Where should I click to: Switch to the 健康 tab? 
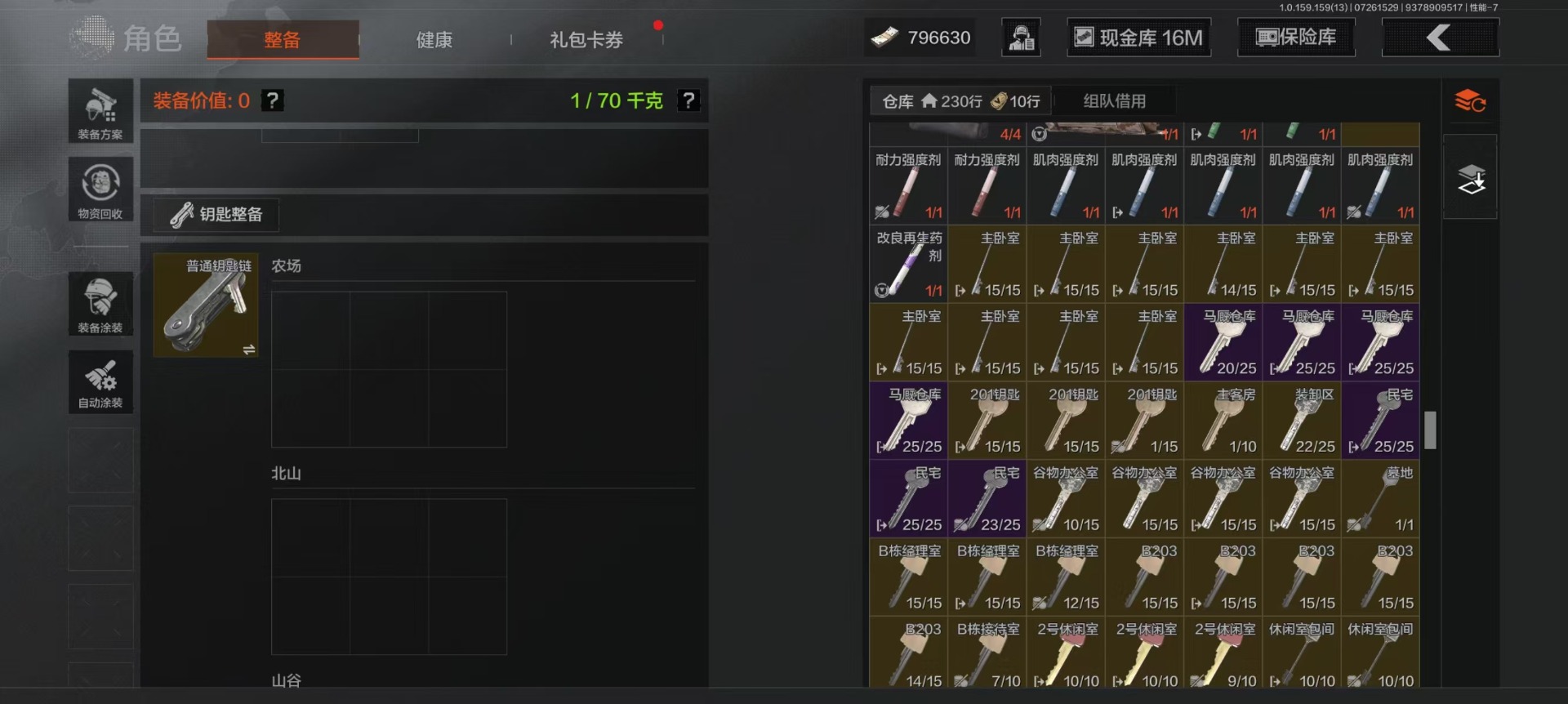(x=434, y=39)
